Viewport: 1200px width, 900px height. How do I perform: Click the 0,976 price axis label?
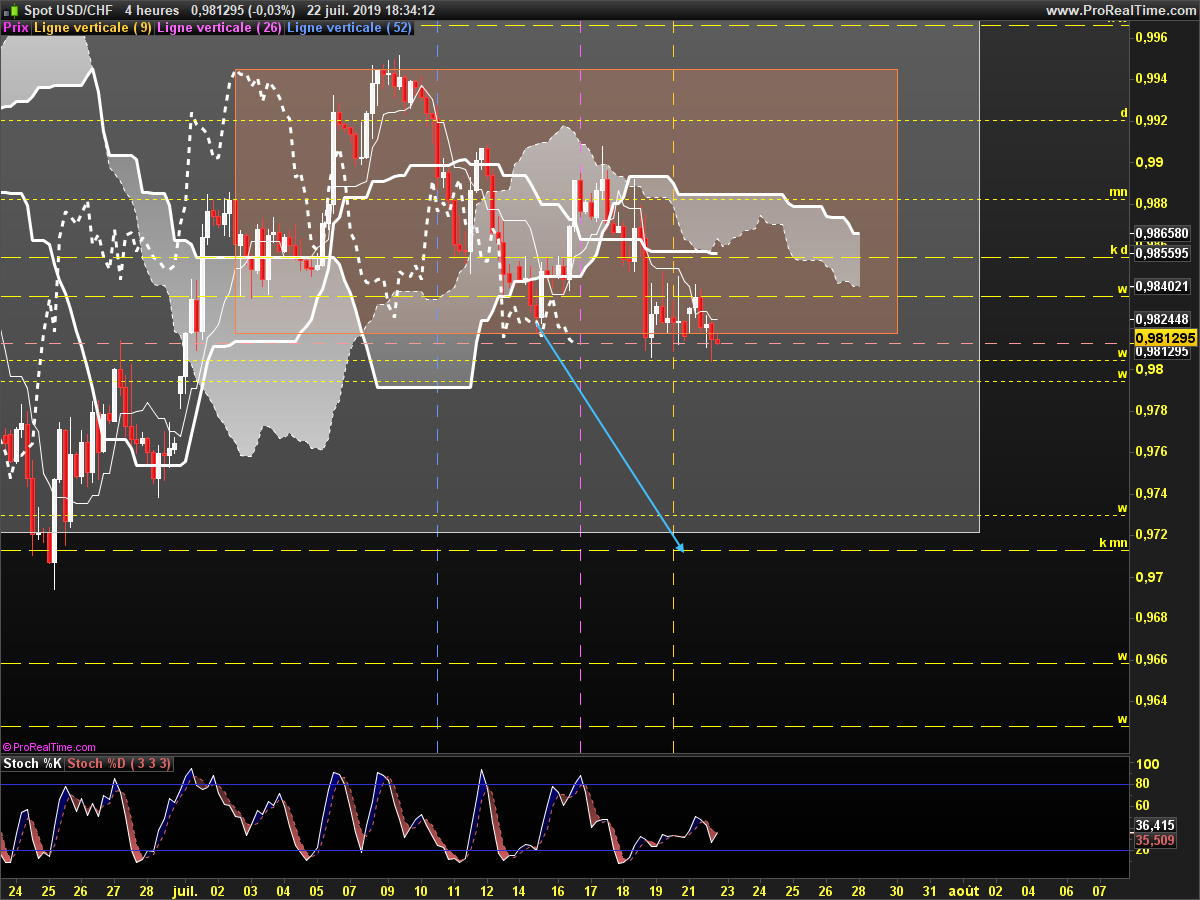pyautogui.click(x=1151, y=451)
